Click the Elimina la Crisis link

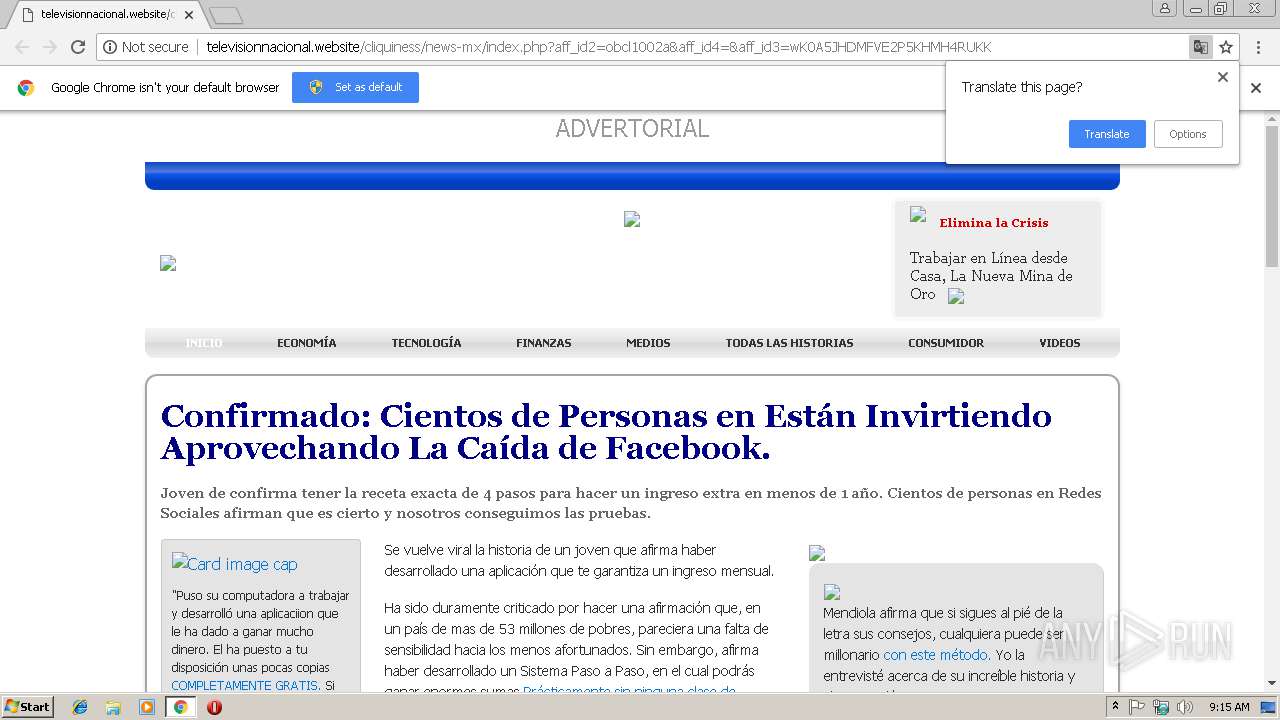pyautogui.click(x=993, y=223)
